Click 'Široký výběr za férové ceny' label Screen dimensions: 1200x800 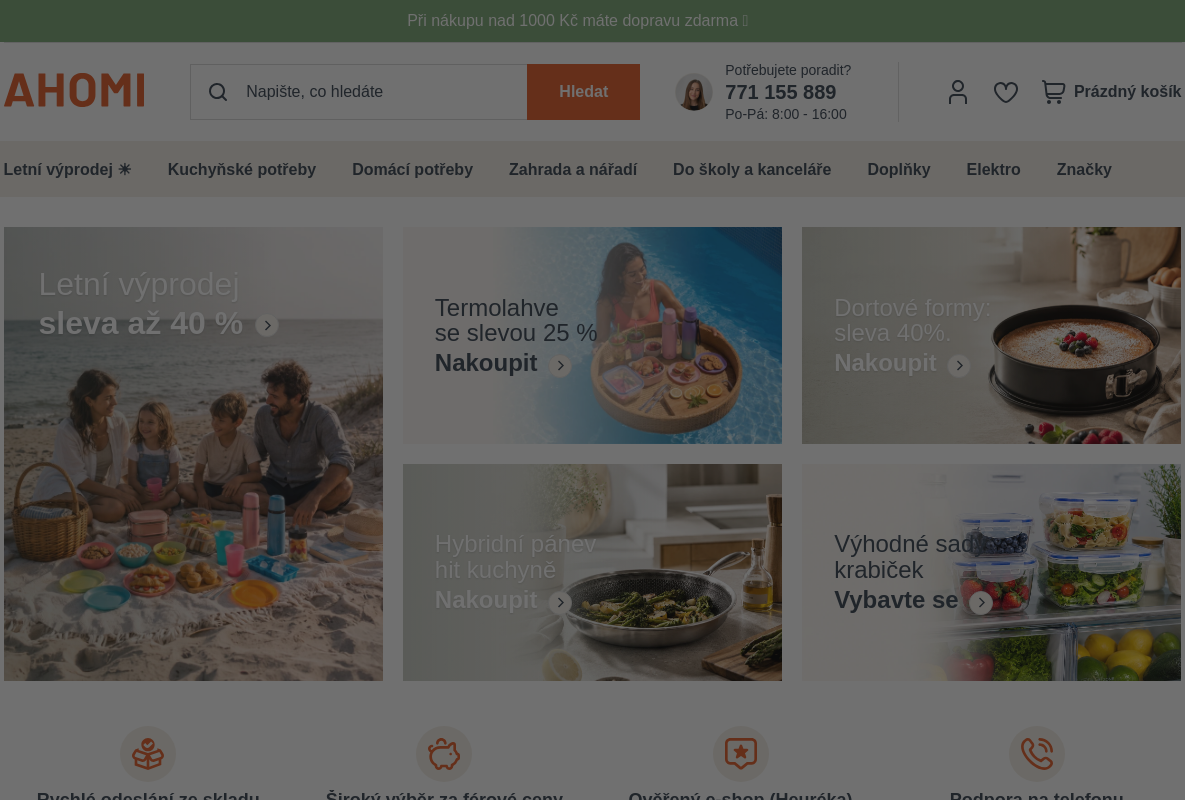point(444,796)
